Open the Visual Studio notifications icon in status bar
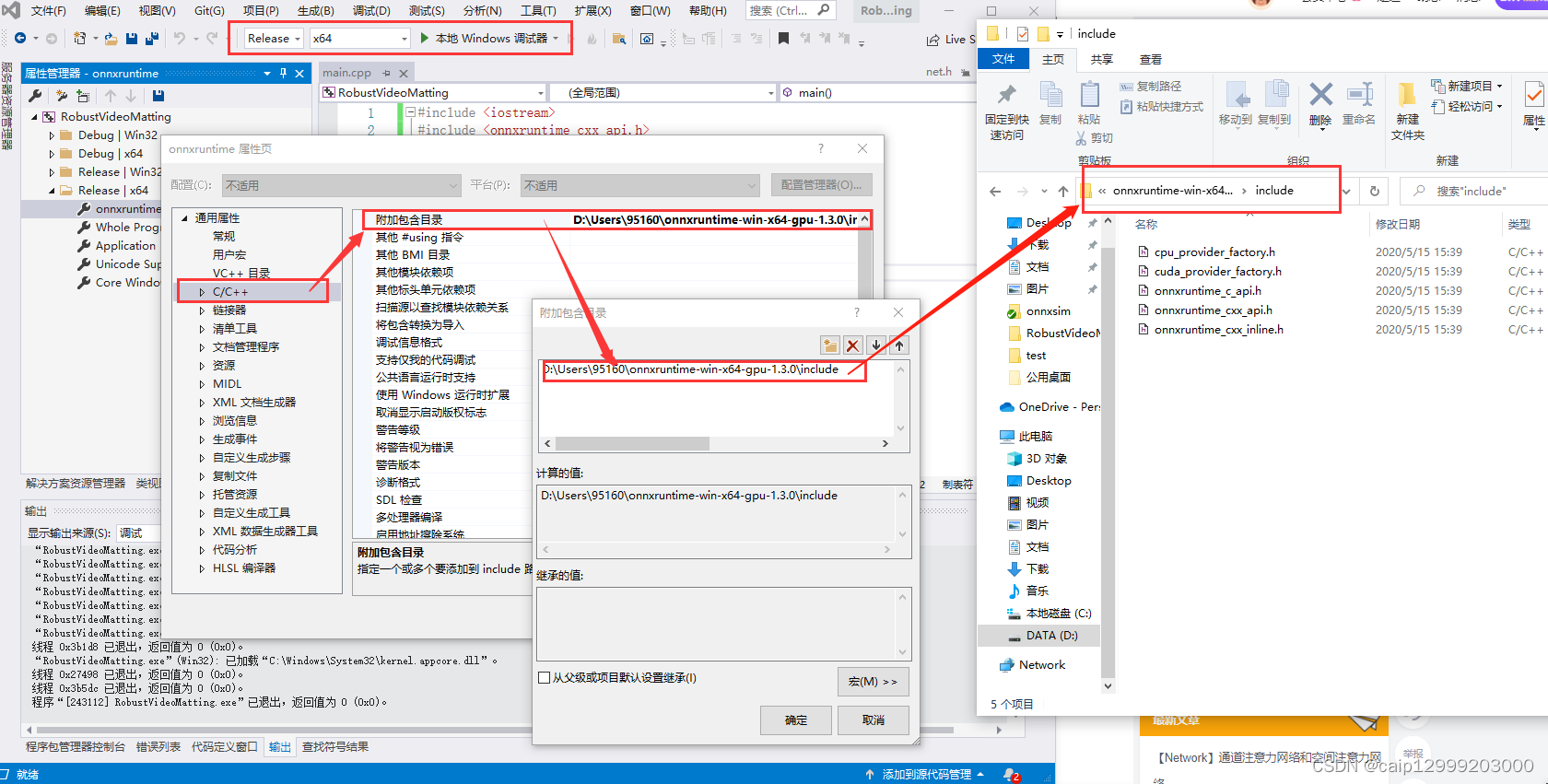Image resolution: width=1548 pixels, height=784 pixels. 1011,775
